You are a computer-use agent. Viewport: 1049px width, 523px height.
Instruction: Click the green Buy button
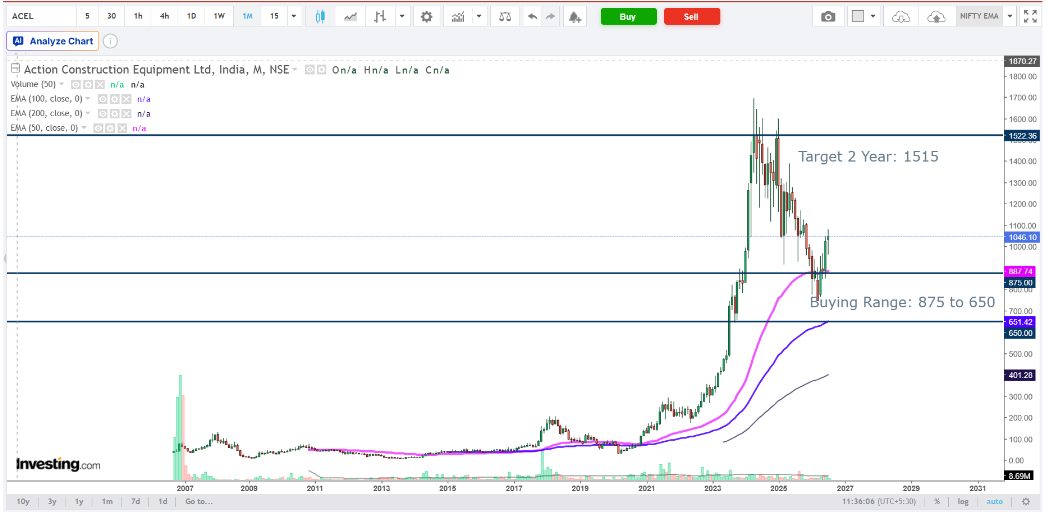tap(628, 17)
